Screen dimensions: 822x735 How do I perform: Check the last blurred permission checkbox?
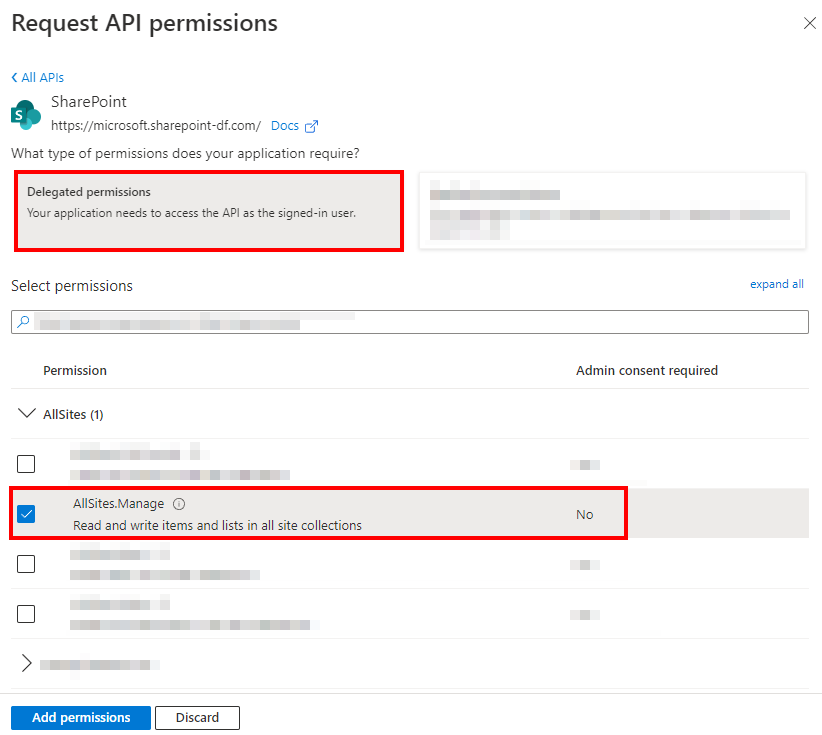tap(26, 614)
